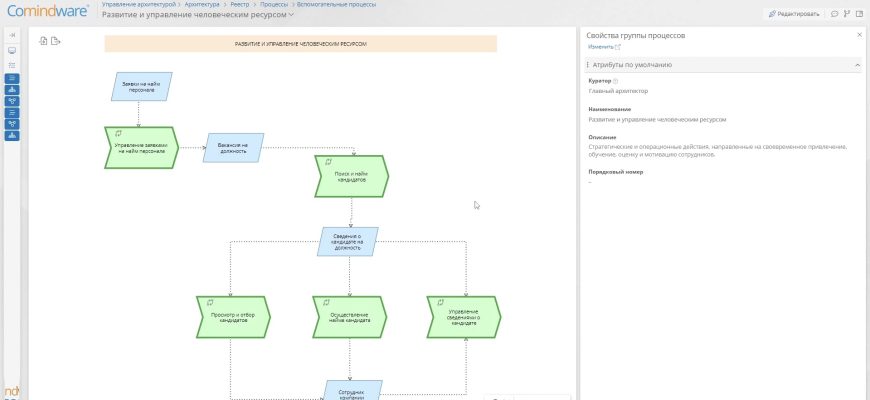Close the Свойства группы процессов panel
Screen dimensions: 870x400
point(859,35)
